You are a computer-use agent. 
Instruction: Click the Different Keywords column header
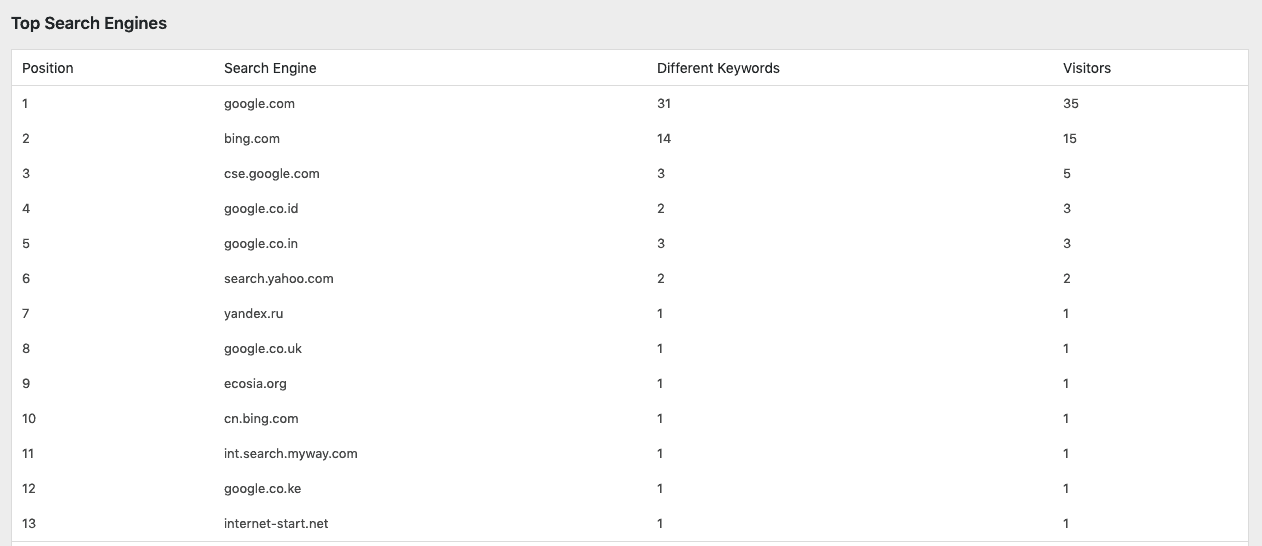point(718,68)
